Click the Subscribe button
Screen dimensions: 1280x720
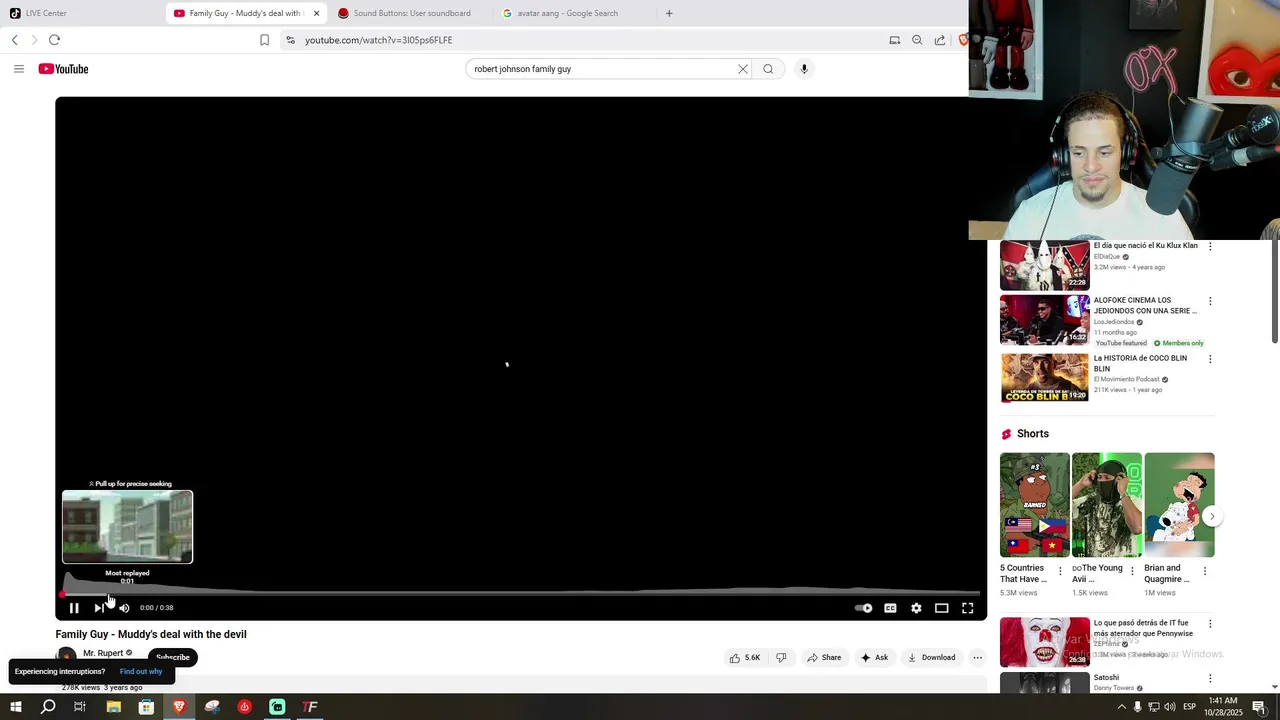click(x=172, y=657)
